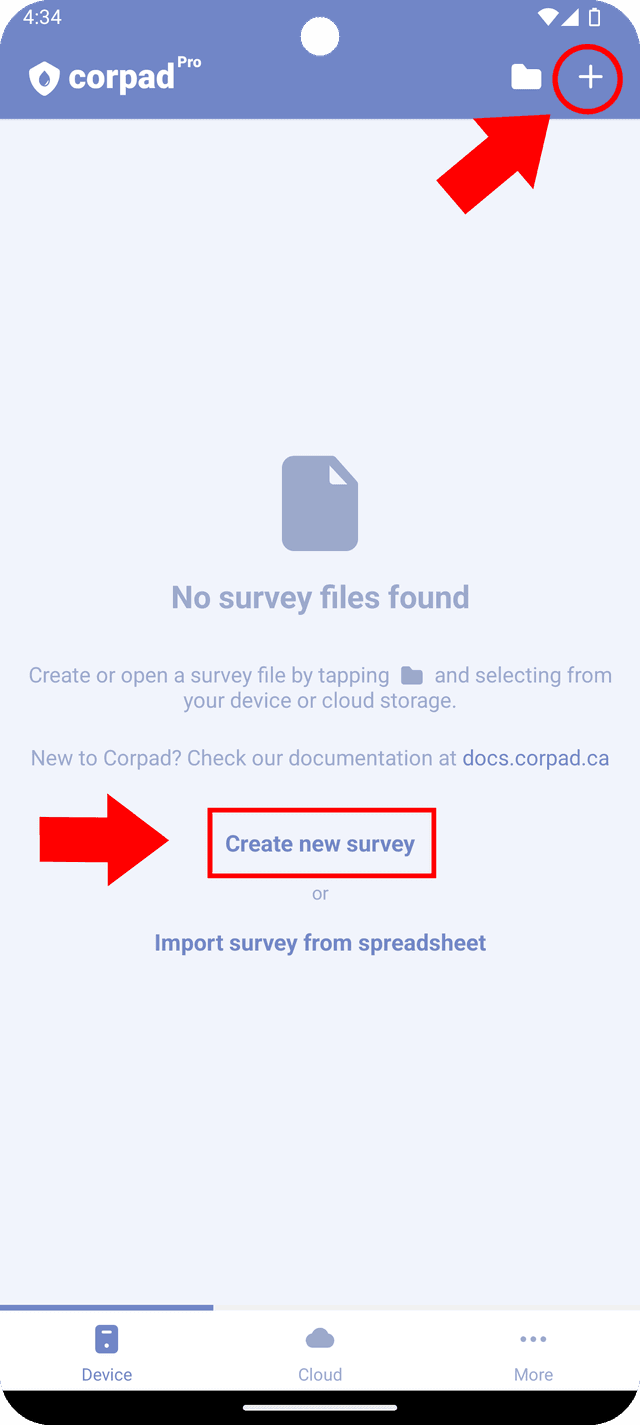Click the blue indicator bar above Device tab
The image size is (640, 1425).
tap(106, 1307)
